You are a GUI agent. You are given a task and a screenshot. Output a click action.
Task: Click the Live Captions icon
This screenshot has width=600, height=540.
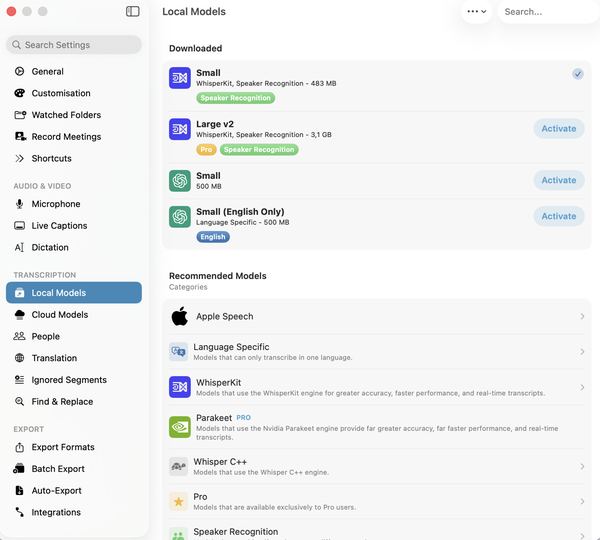click(20, 225)
